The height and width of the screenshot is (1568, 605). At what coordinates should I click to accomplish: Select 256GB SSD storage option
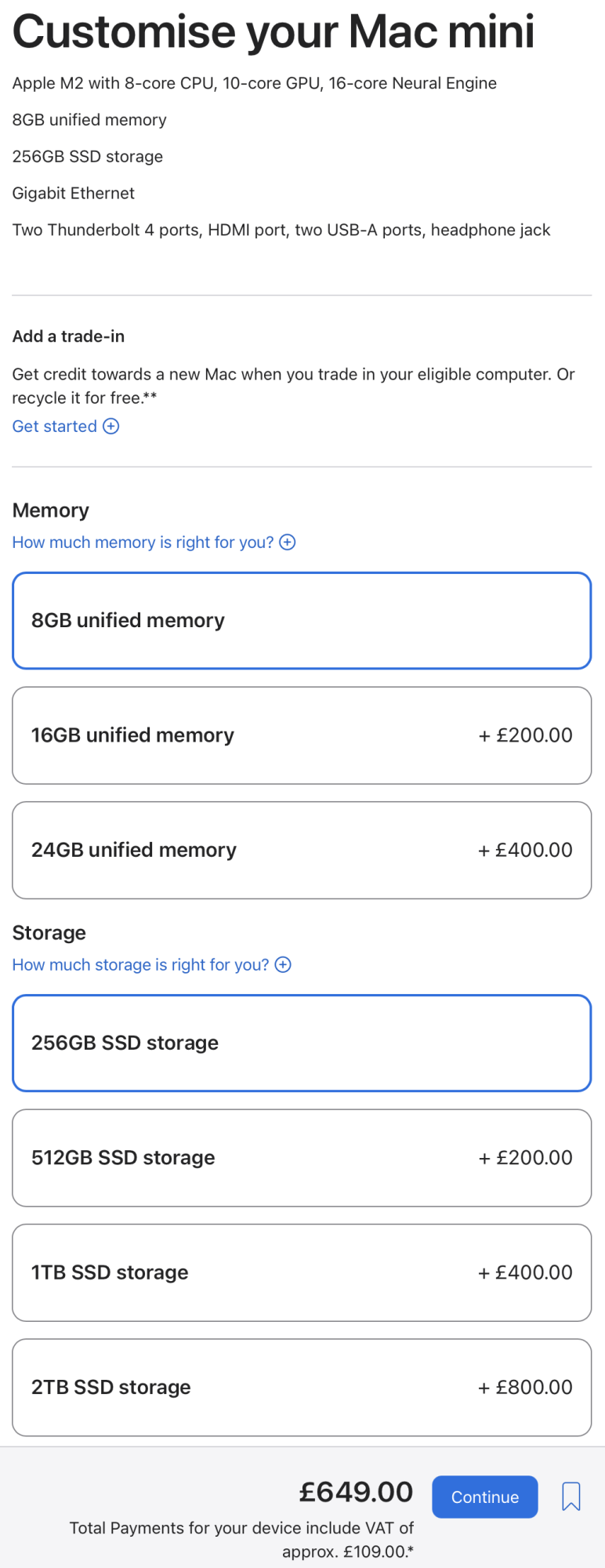pos(302,1043)
